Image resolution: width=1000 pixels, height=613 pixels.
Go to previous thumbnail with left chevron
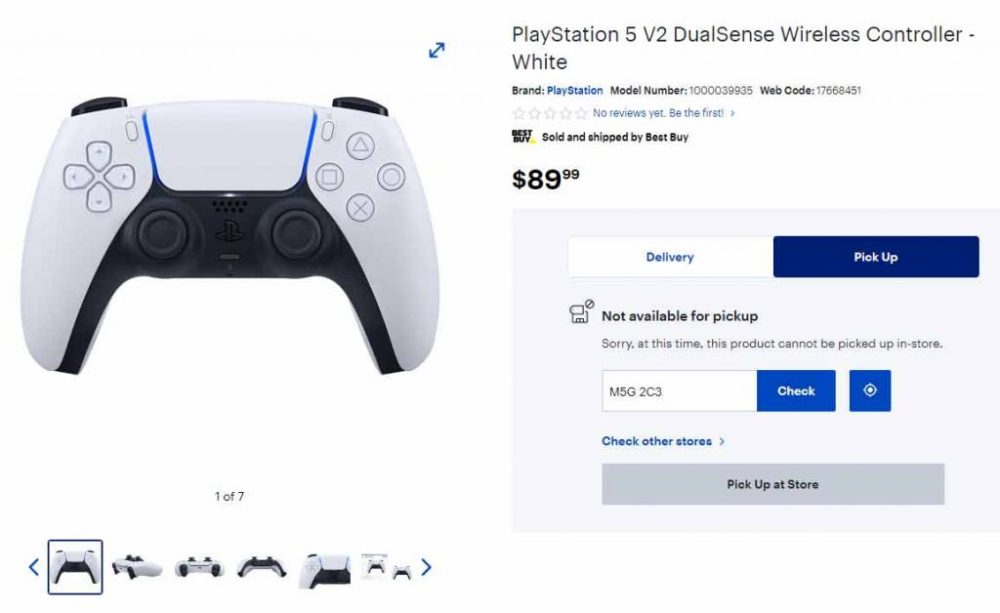point(34,567)
